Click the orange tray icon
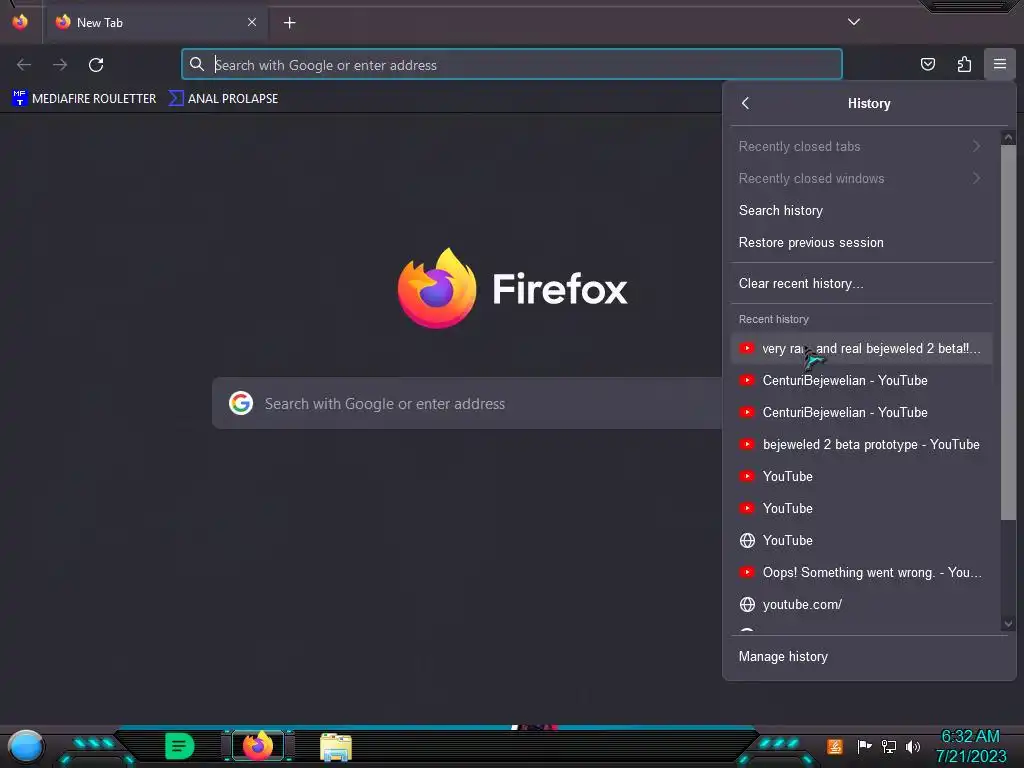The image size is (1024, 768). coord(834,746)
